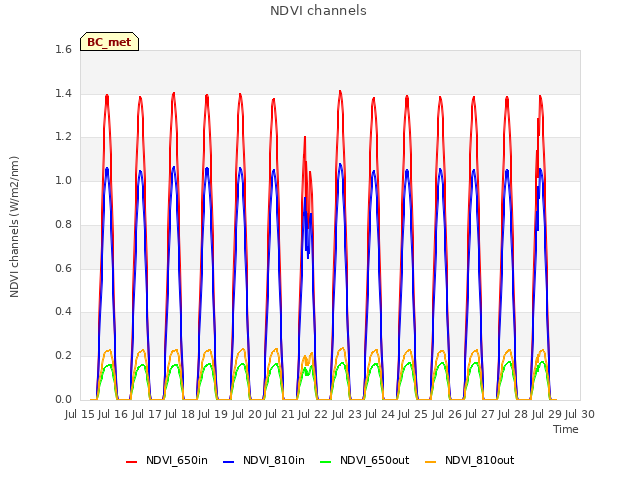The width and height of the screenshot is (640, 480).
Task: Click the blue NDVI_810in legend swatch
Action: point(229,462)
